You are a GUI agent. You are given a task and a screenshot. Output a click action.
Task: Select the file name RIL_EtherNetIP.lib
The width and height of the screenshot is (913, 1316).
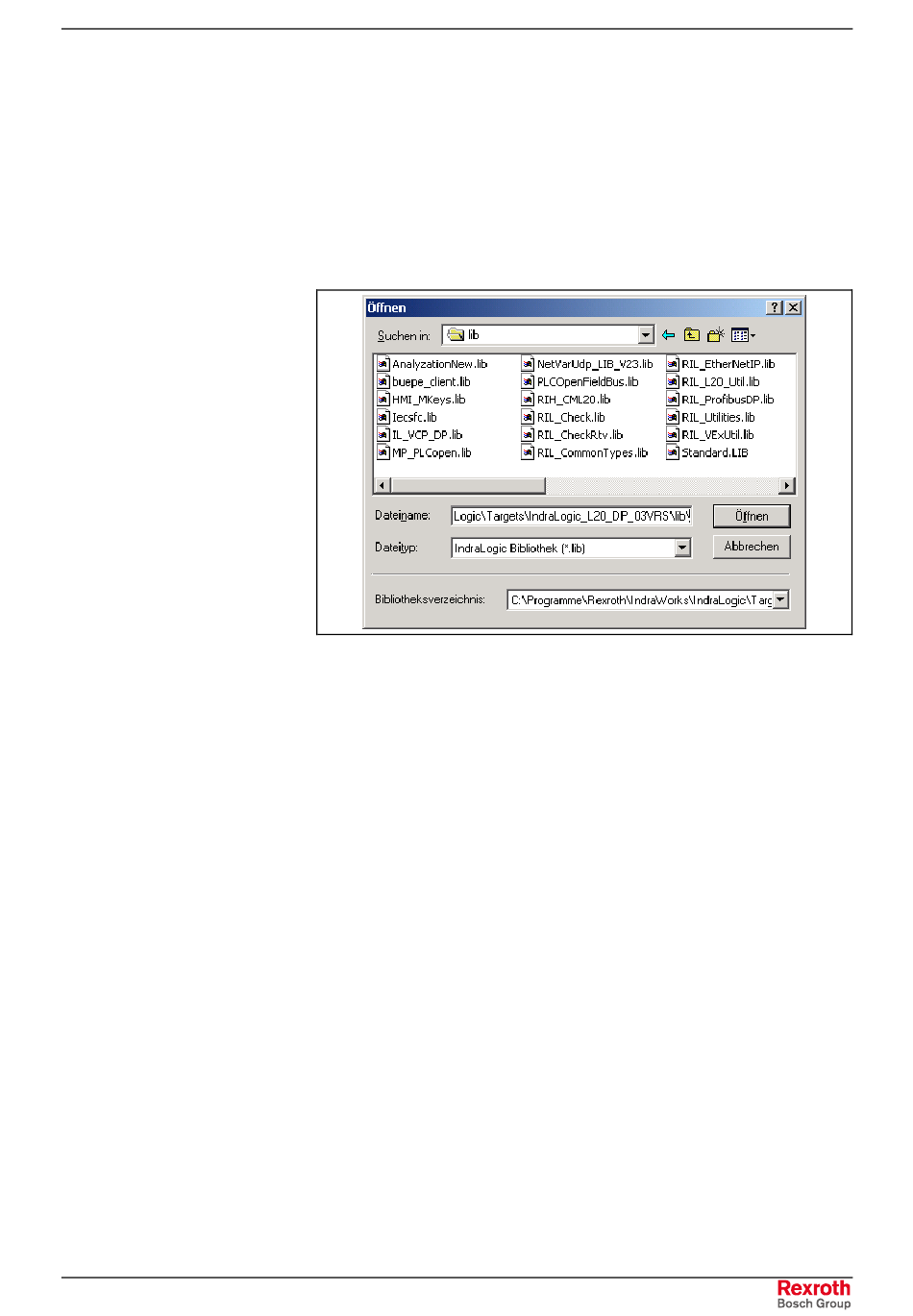[x=728, y=364]
